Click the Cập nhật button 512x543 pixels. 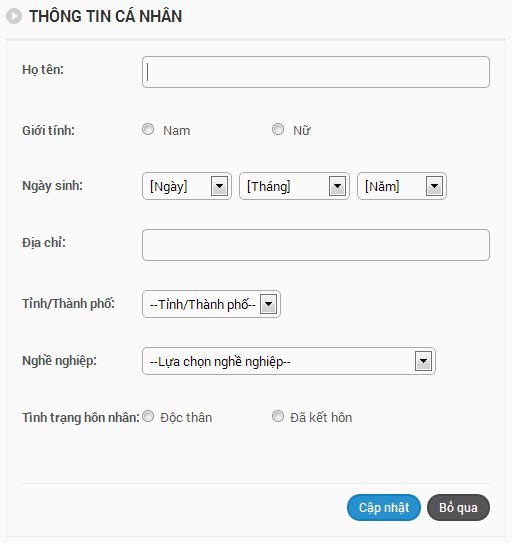384,507
